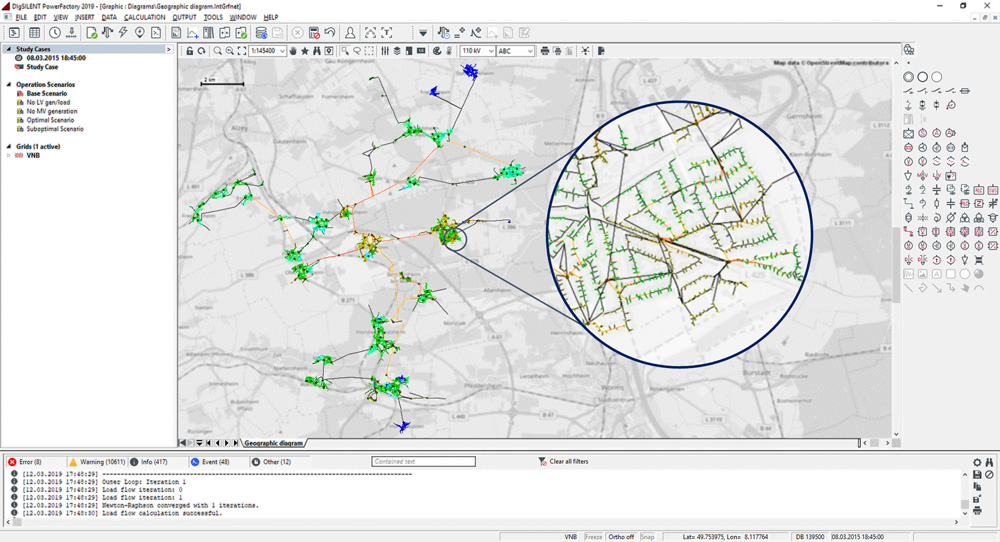
Task: Select No LV gen/load scenario
Action: pos(48,102)
